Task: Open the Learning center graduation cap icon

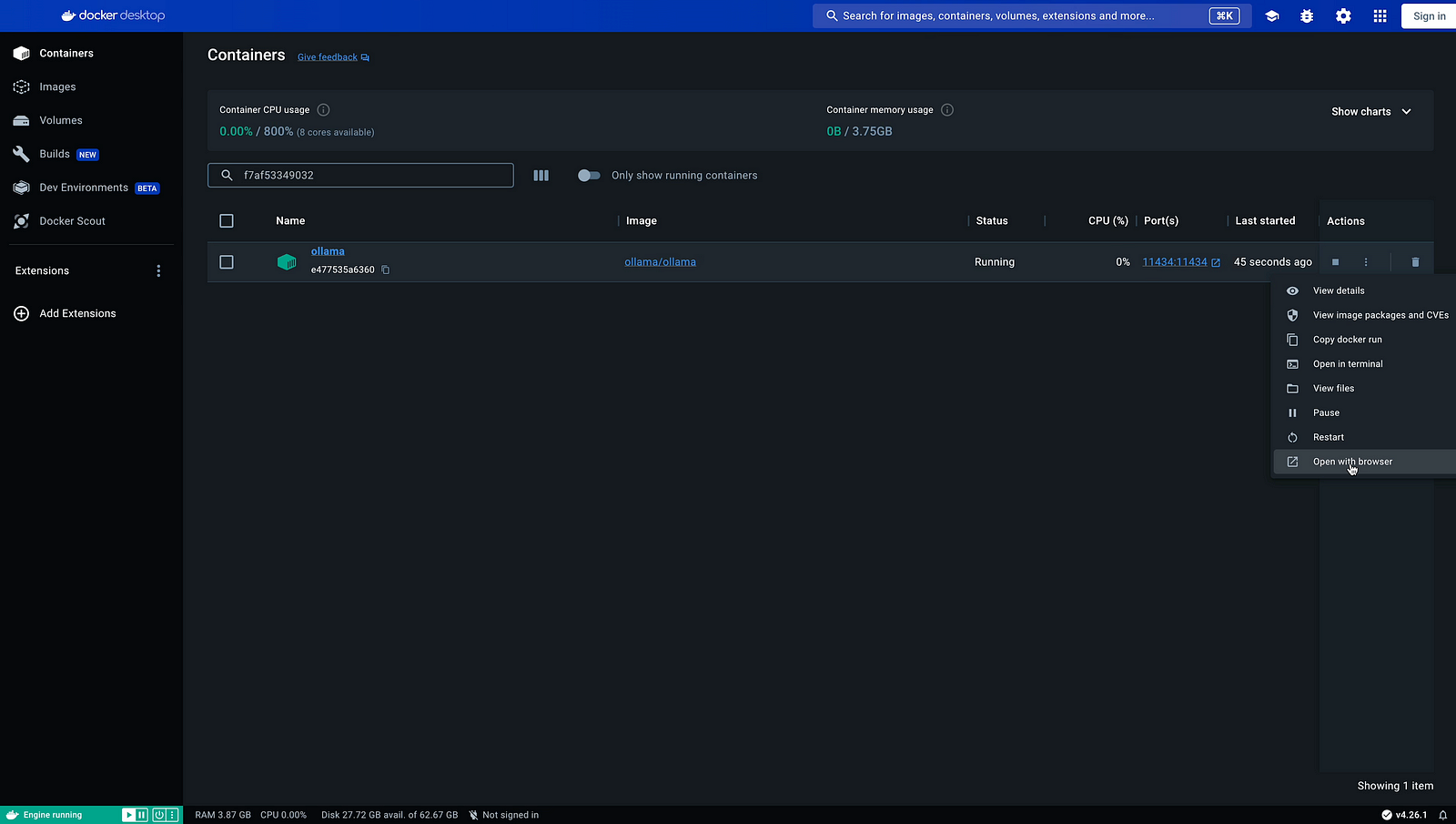Action: coord(1272,16)
